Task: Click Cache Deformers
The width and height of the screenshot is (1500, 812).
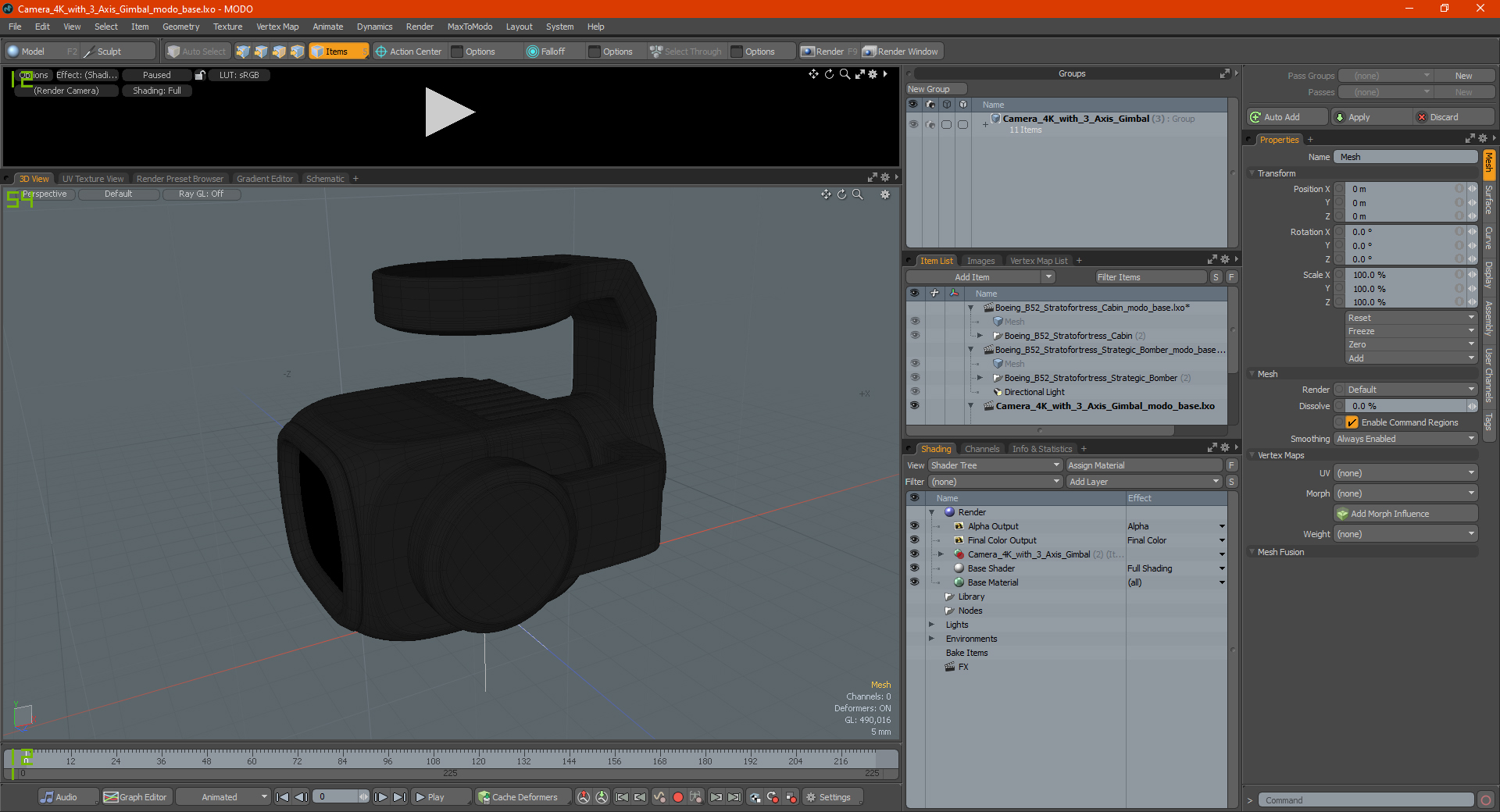Action: coord(522,797)
